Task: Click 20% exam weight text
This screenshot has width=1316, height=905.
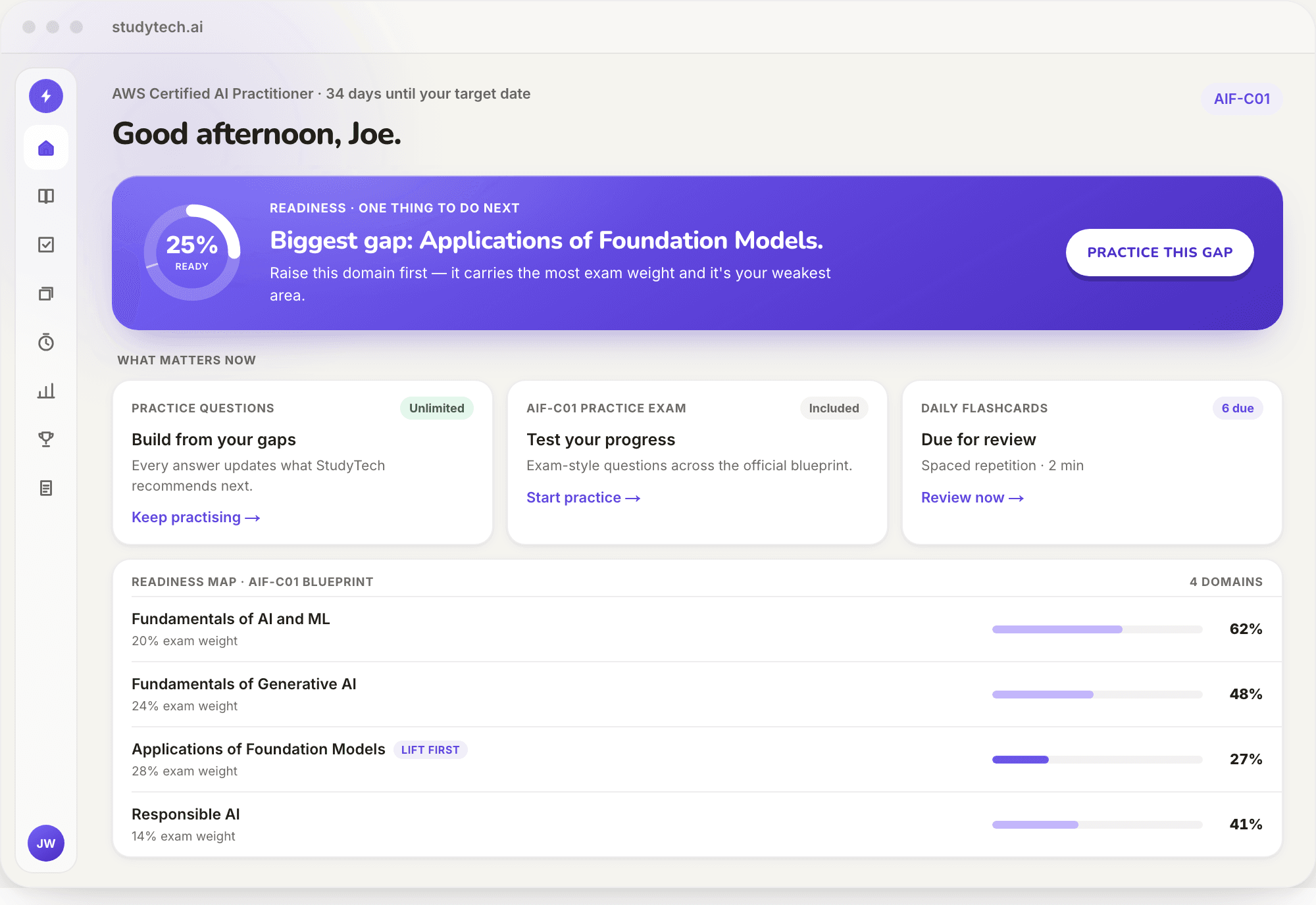Action: pyautogui.click(x=184, y=641)
